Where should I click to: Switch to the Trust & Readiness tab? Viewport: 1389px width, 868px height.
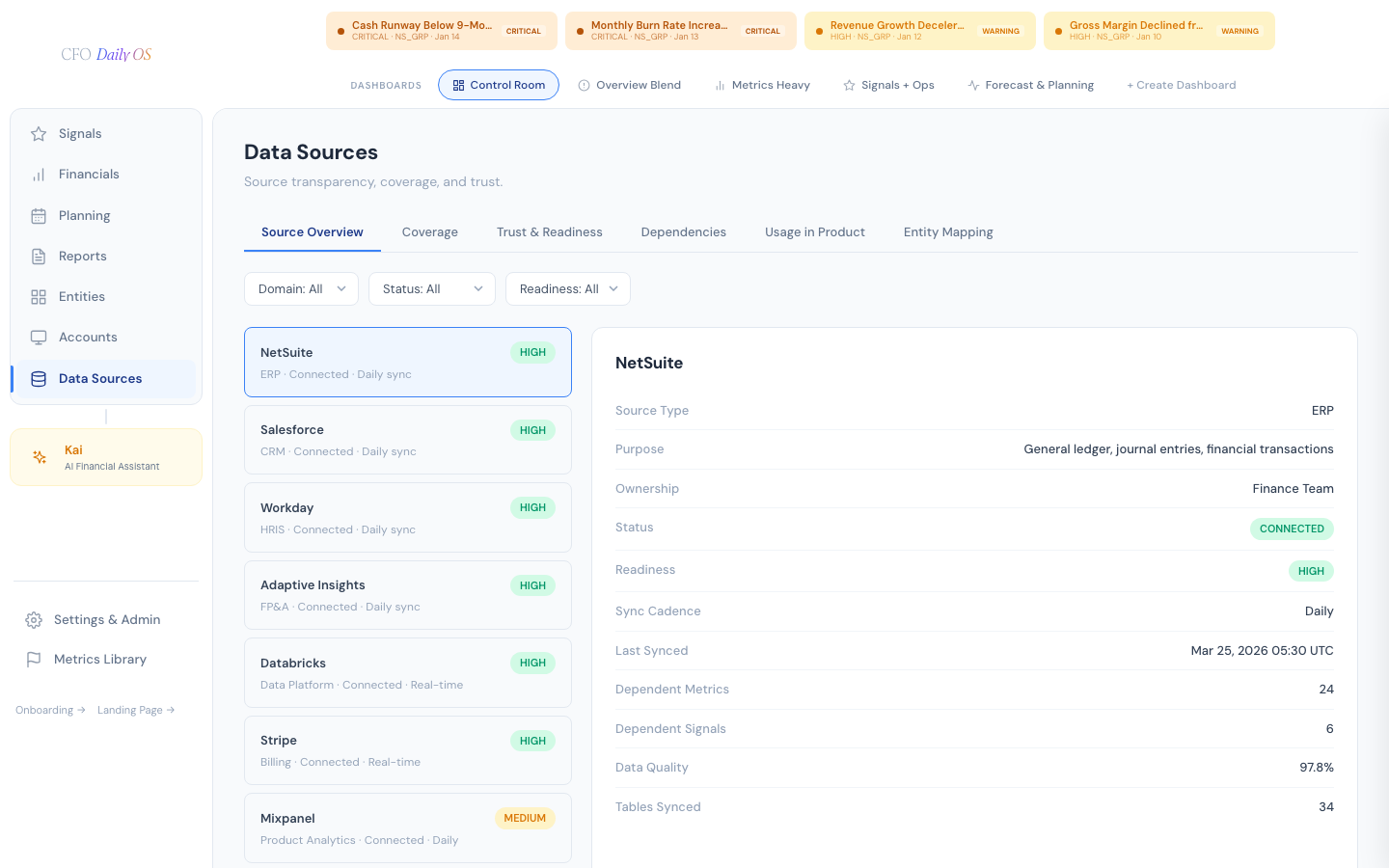549,232
